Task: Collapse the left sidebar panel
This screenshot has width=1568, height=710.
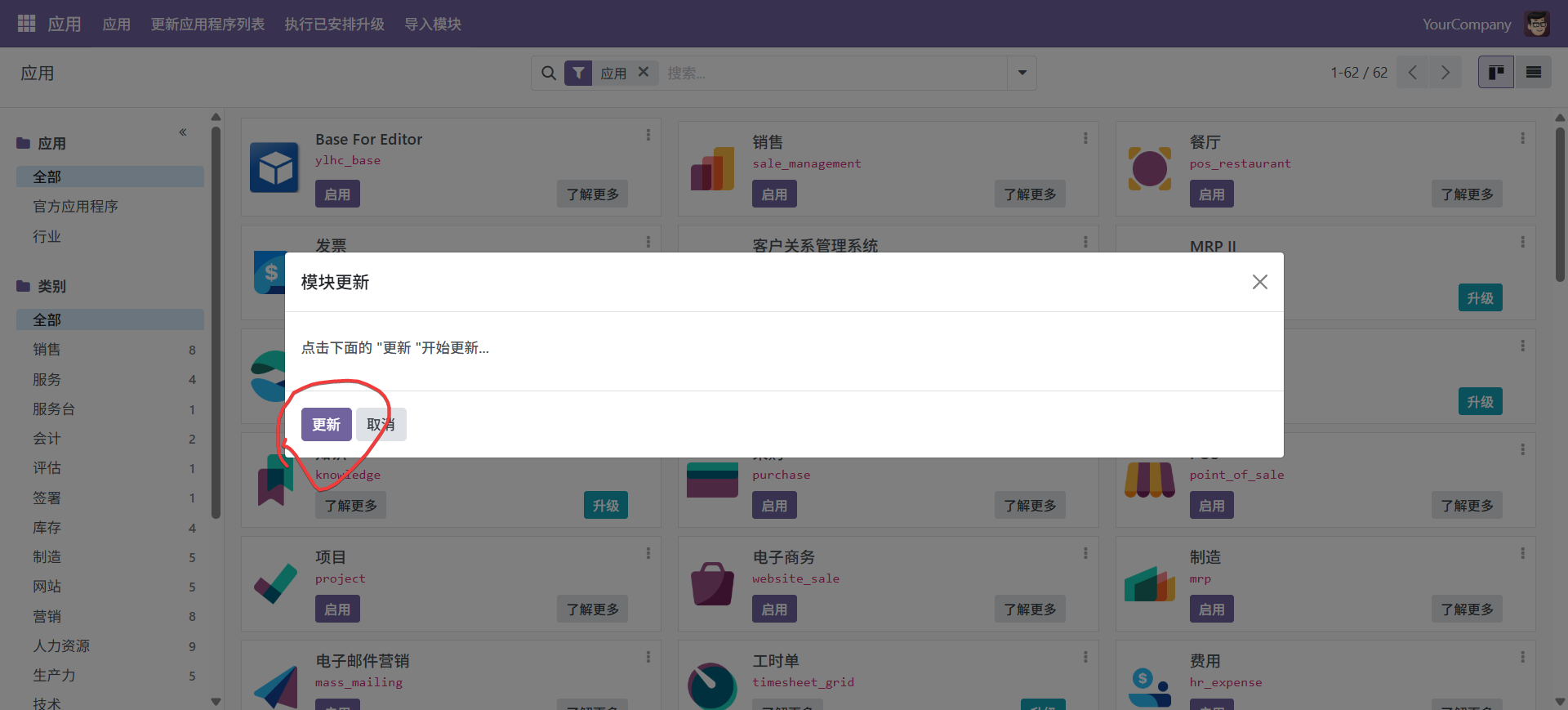Action: coord(183,132)
